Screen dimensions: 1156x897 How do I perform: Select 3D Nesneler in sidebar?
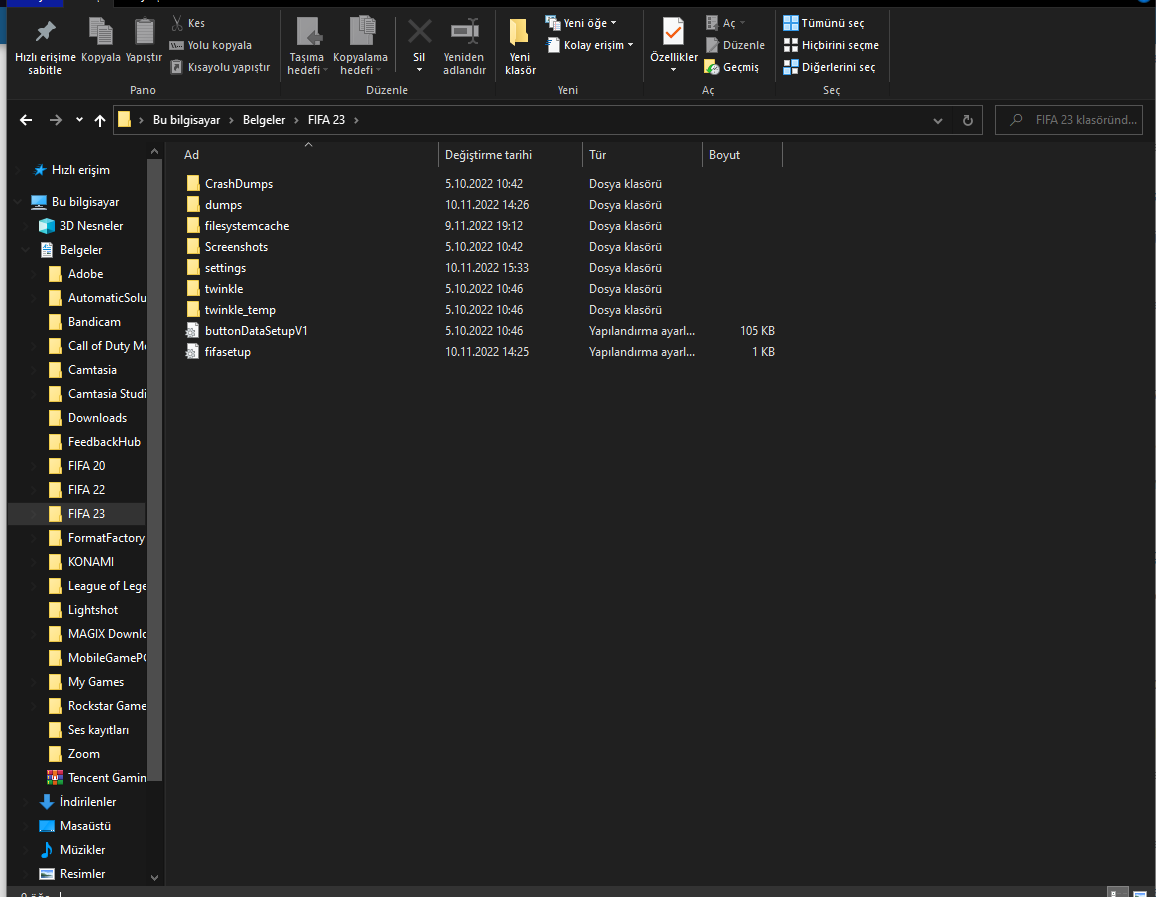click(x=91, y=226)
